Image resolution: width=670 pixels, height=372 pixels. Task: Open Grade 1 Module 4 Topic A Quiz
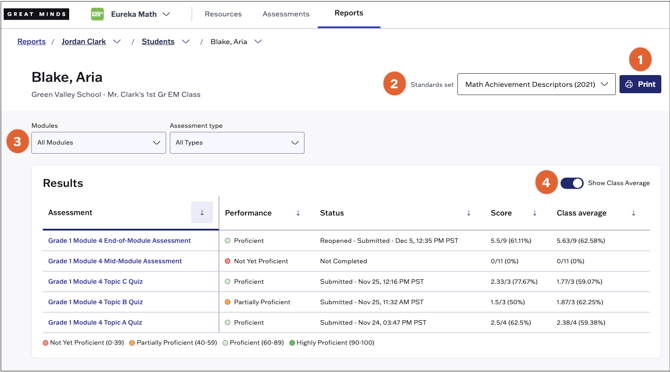pyautogui.click(x=95, y=322)
